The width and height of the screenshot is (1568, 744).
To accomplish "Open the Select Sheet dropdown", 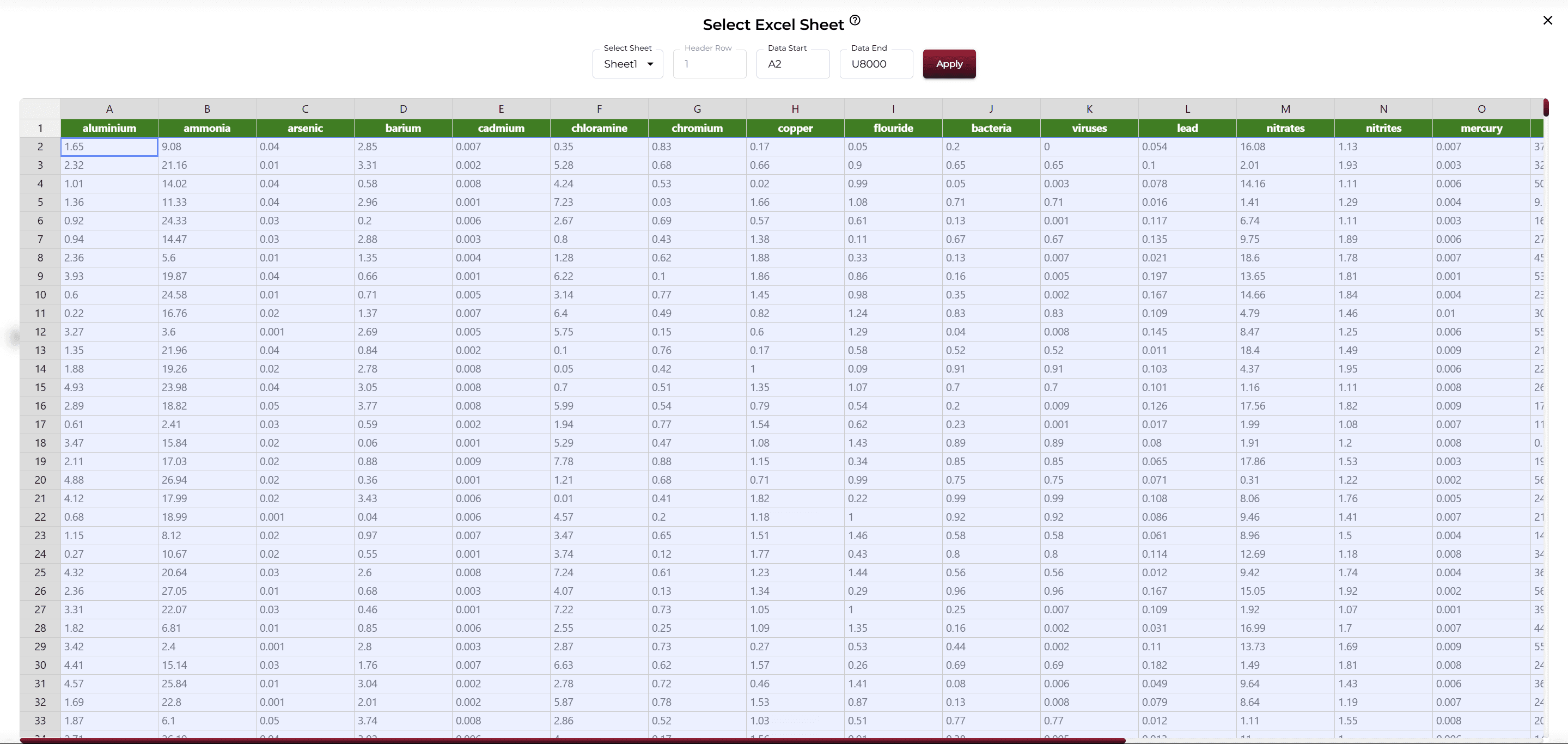I will coord(627,64).
